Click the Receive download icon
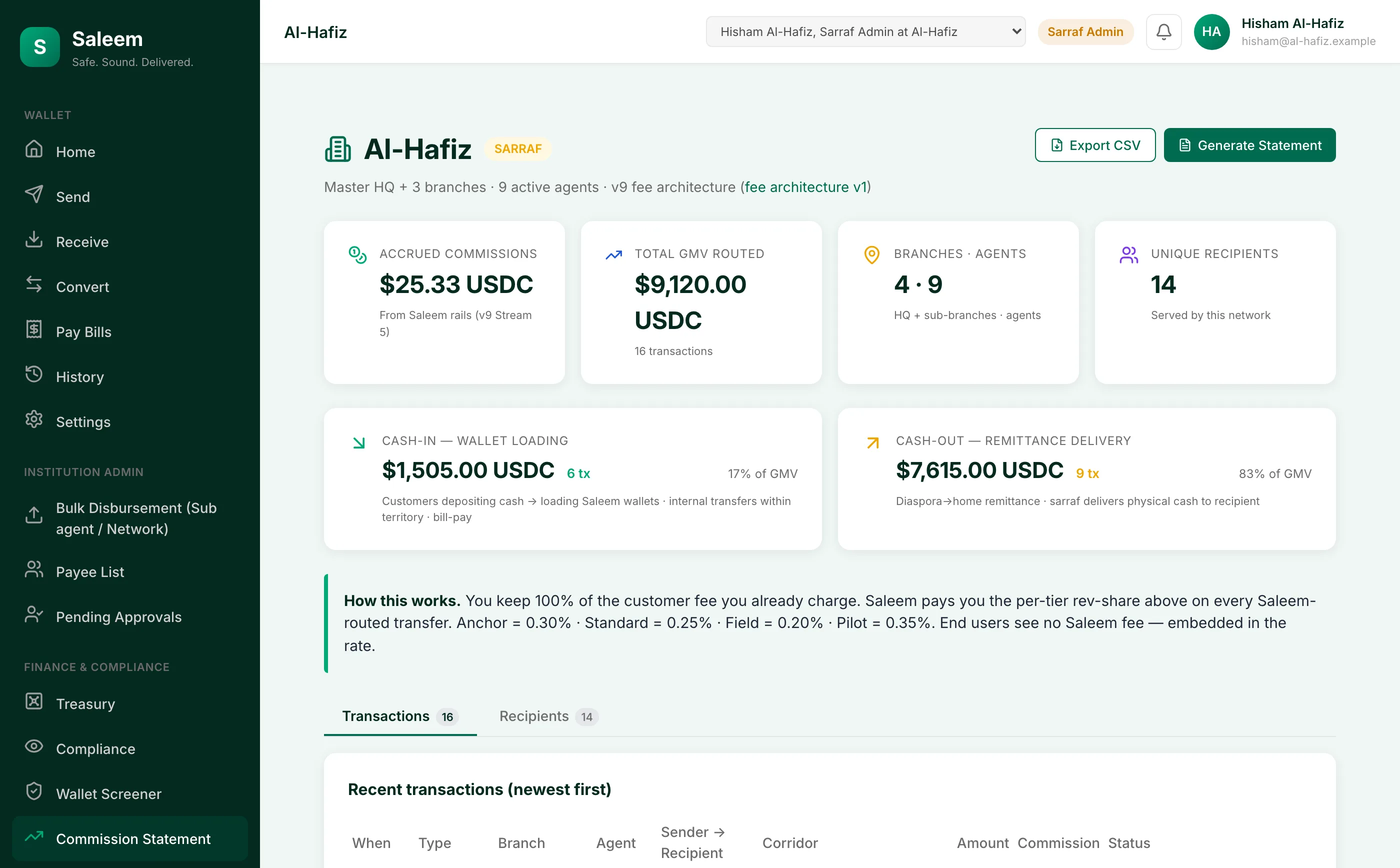The height and width of the screenshot is (868, 1400). pyautogui.click(x=34, y=239)
